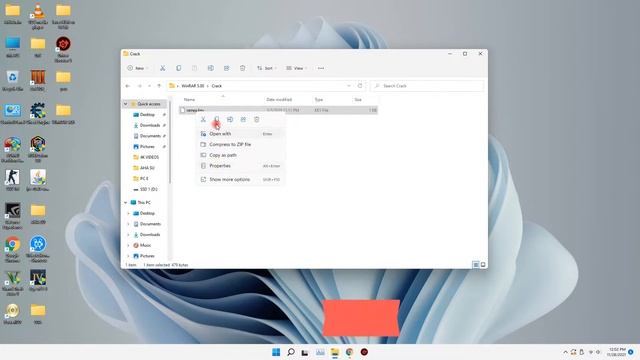Open Chrome from the taskbar
The width and height of the screenshot is (640, 360).
click(x=349, y=352)
